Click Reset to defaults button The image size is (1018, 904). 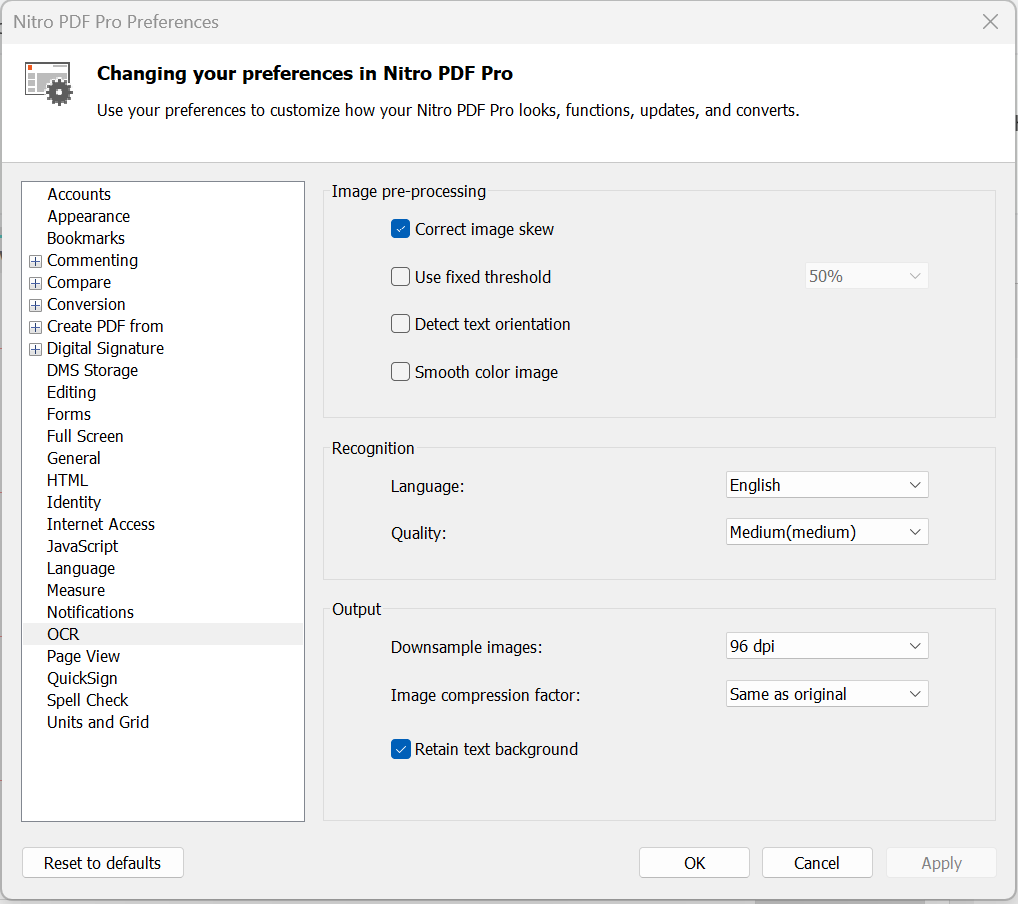click(x=103, y=863)
